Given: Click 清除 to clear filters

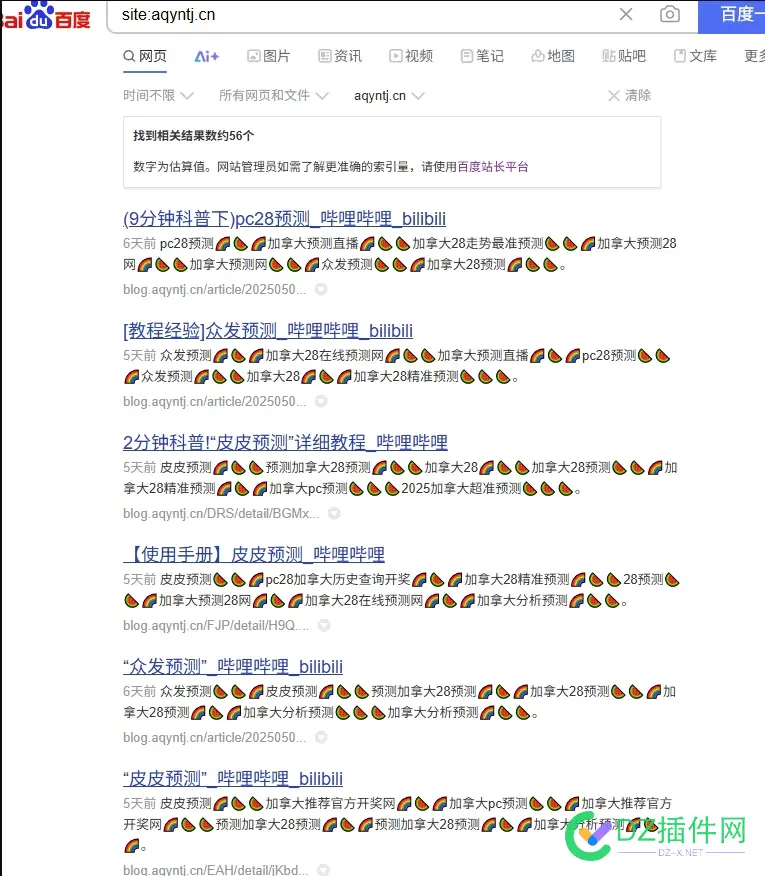Looking at the screenshot, I should [629, 96].
